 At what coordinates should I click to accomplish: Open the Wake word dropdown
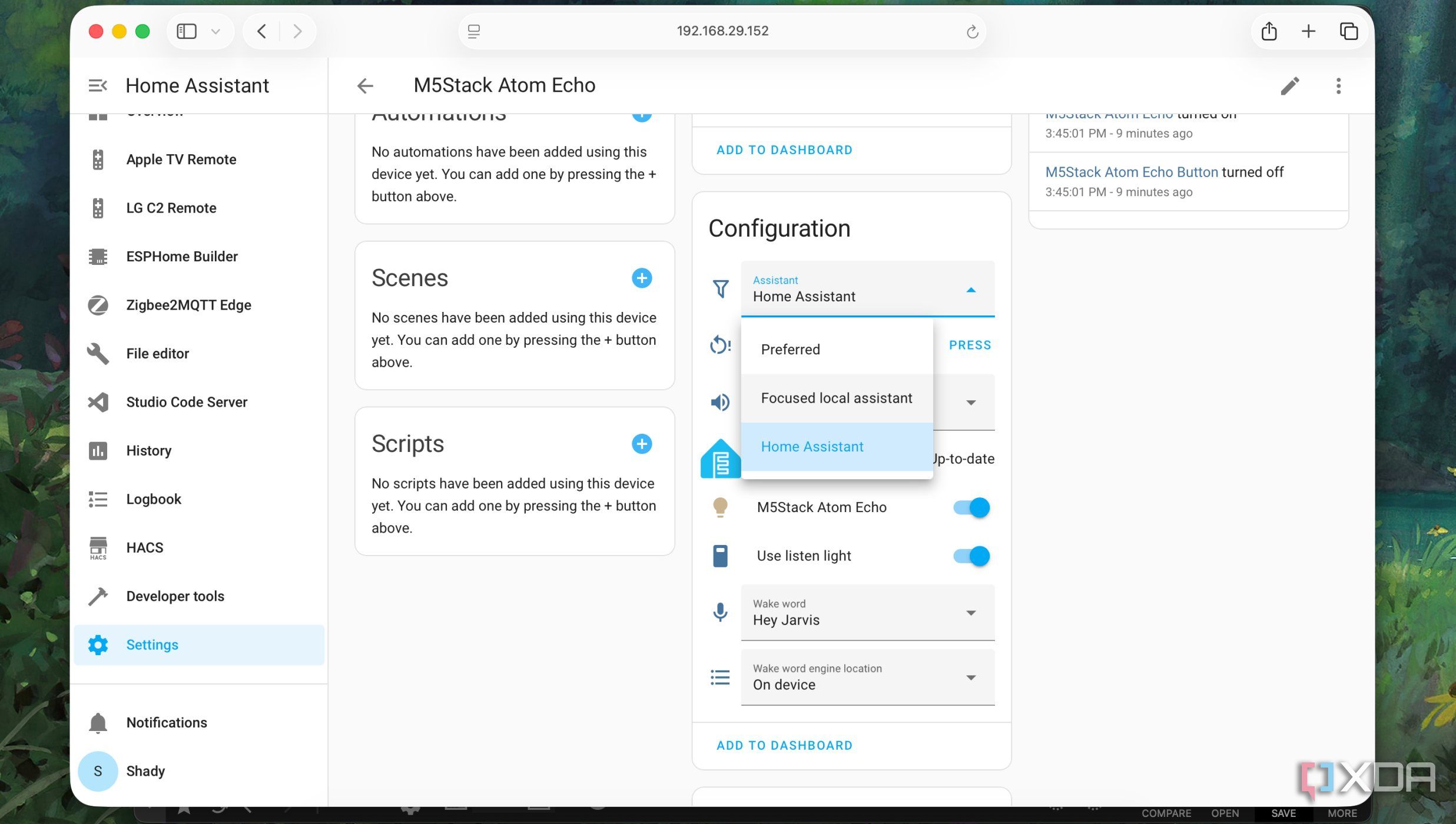point(868,613)
